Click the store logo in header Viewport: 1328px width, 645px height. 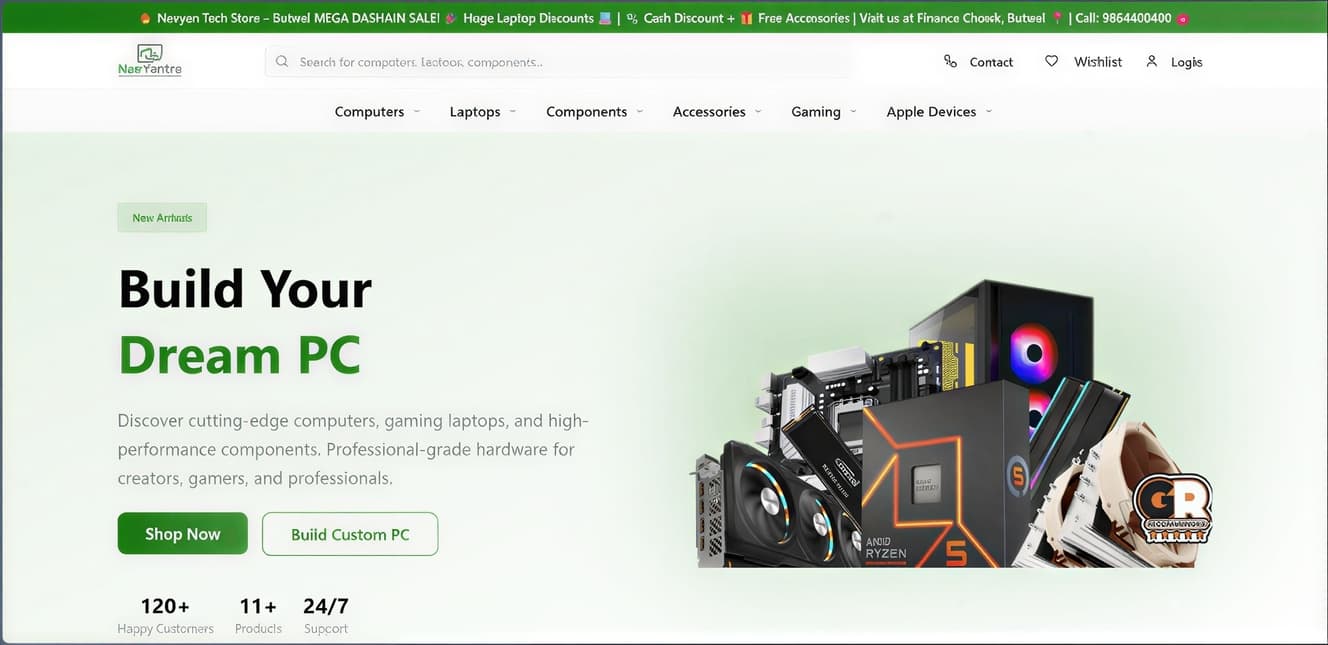pyautogui.click(x=149, y=61)
